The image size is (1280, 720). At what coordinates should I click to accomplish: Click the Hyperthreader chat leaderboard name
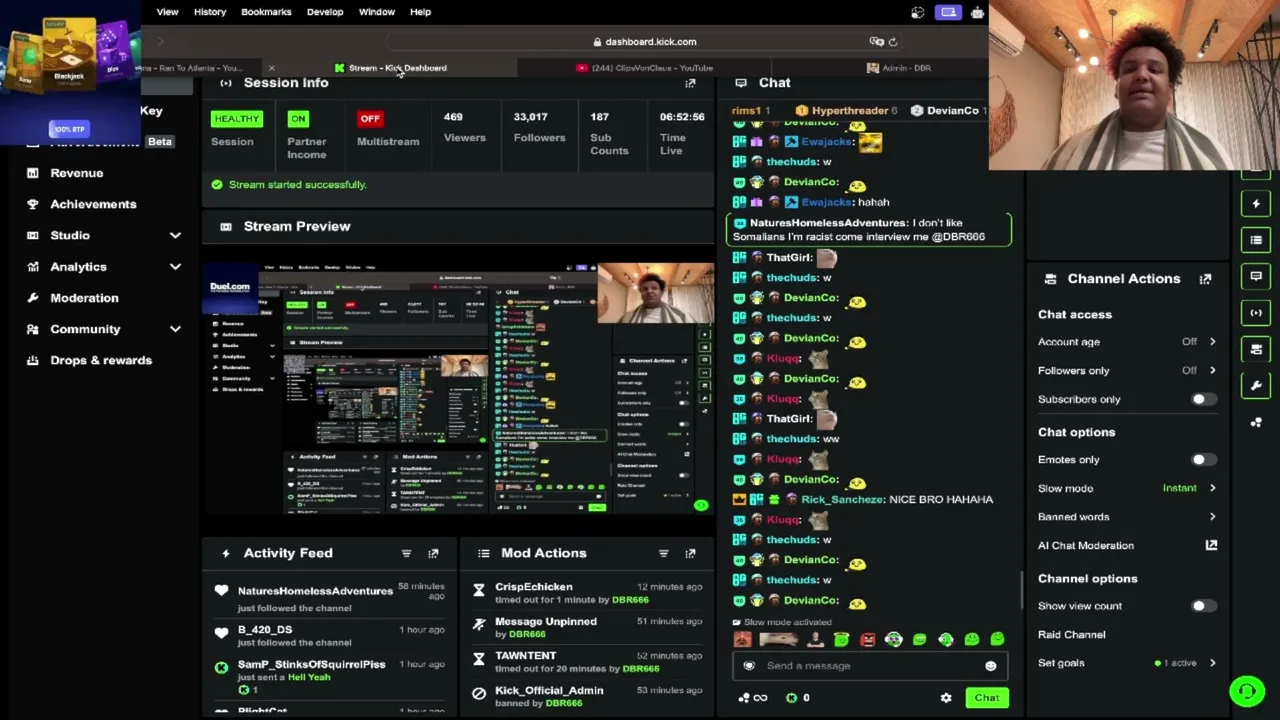click(x=850, y=111)
